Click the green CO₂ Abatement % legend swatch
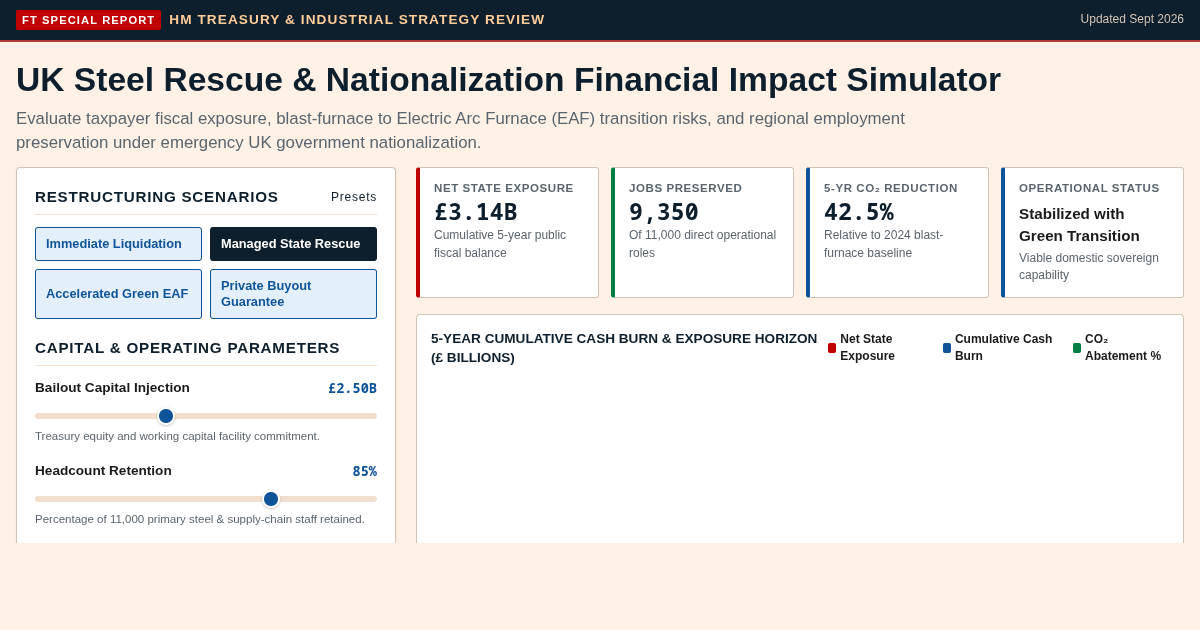 click(x=1077, y=348)
